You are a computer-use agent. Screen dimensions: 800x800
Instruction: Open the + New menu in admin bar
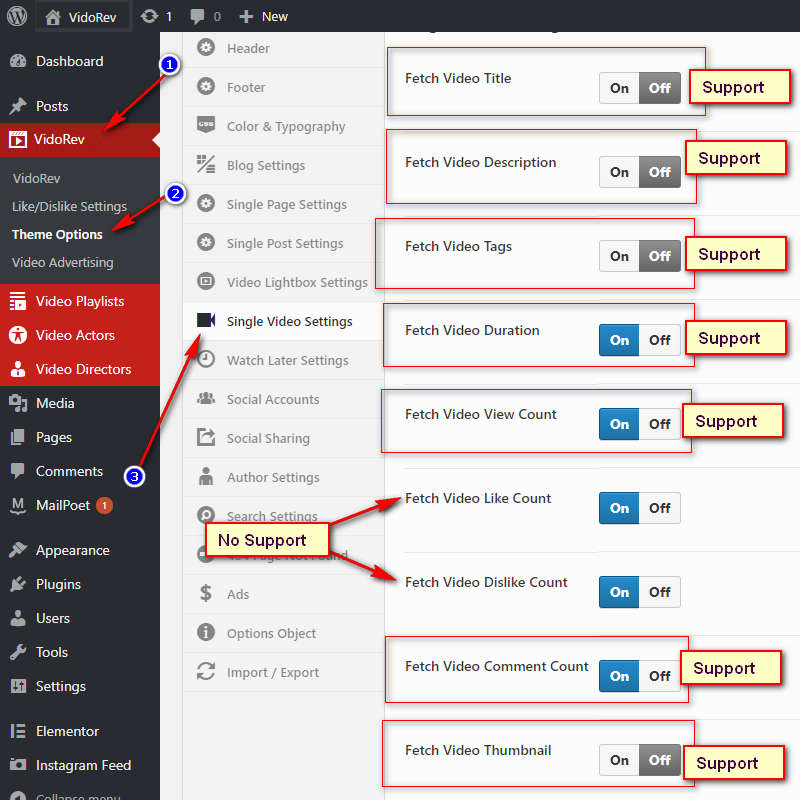click(x=264, y=16)
